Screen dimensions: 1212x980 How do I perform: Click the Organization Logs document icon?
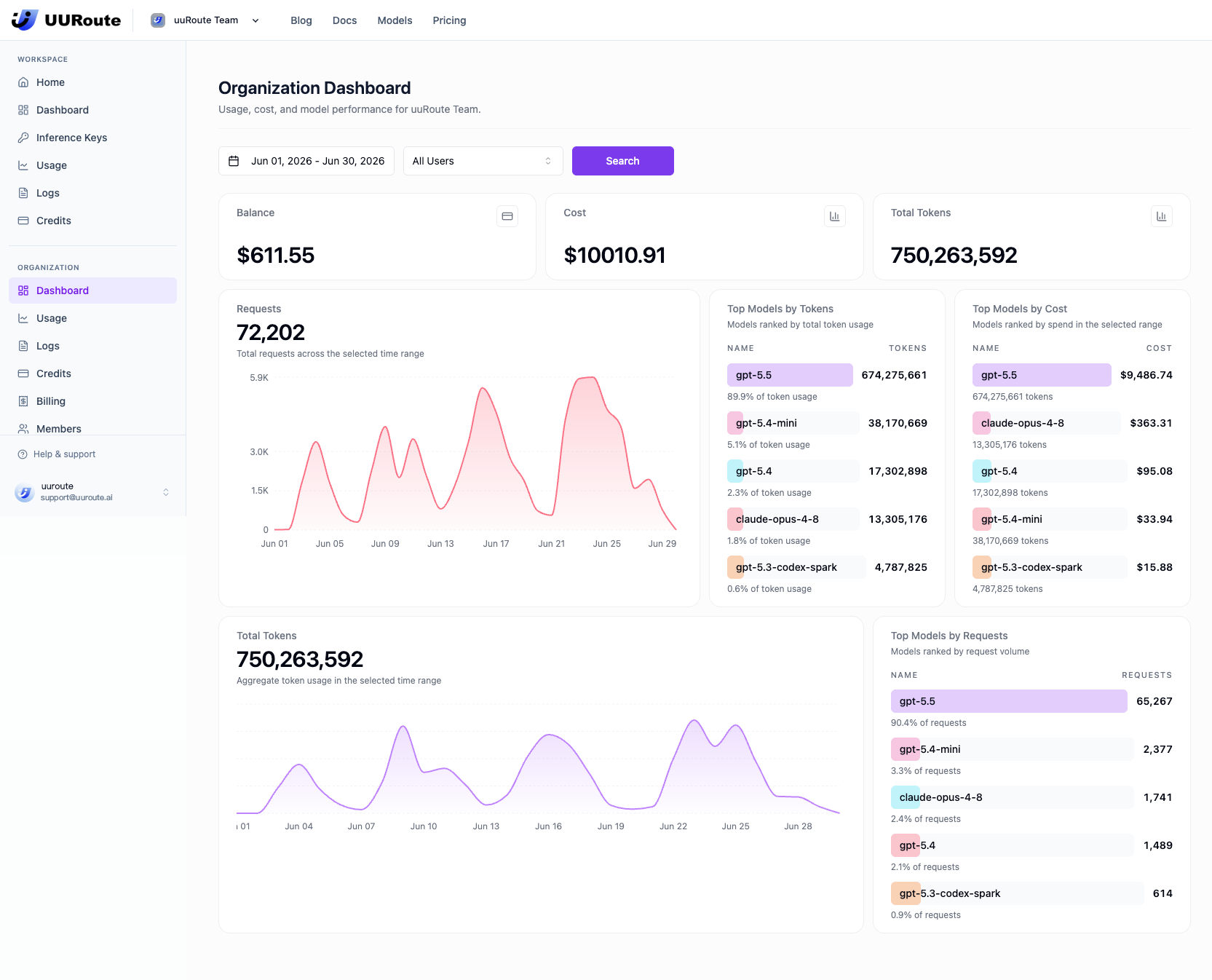tap(23, 346)
